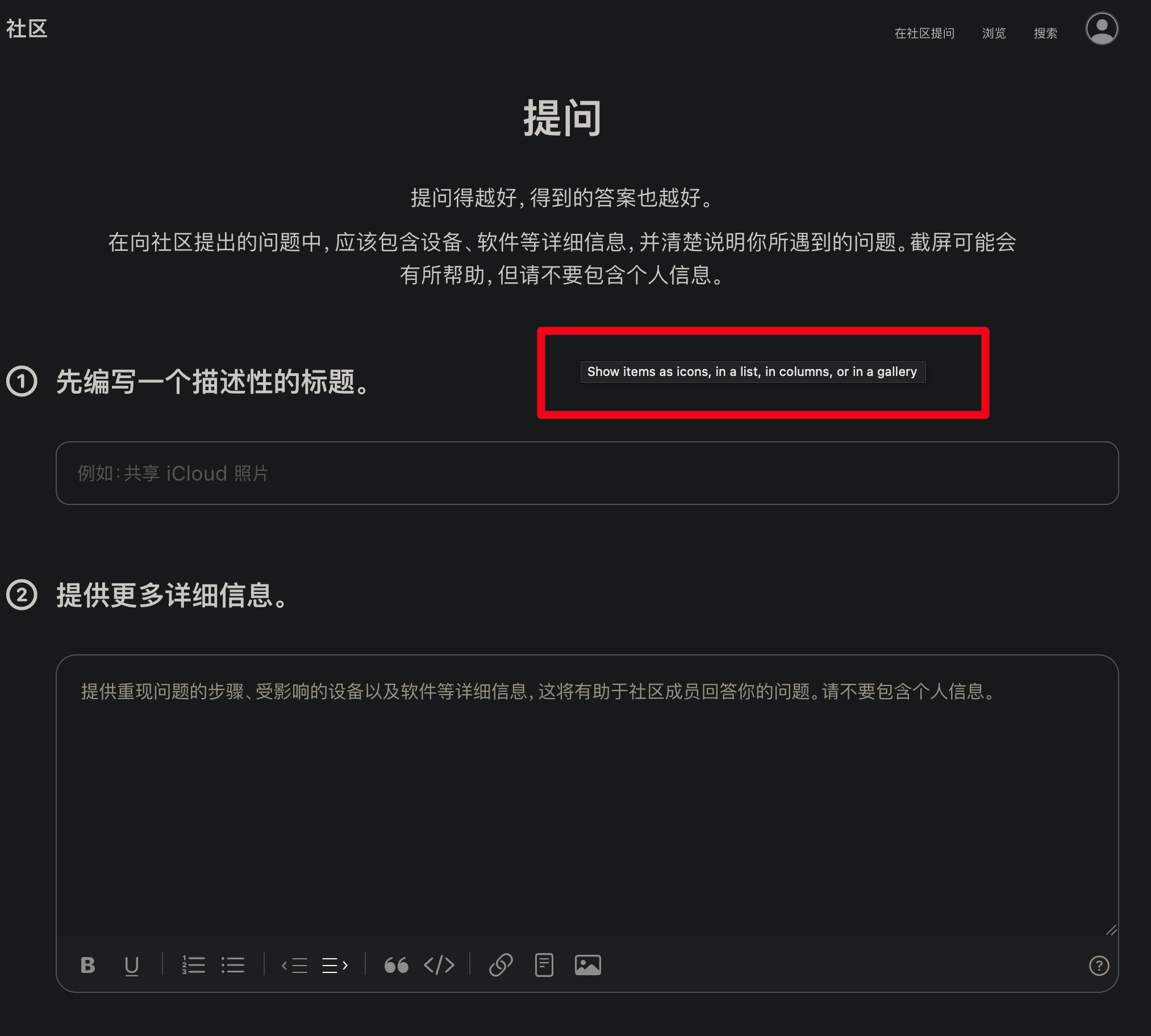This screenshot has width=1151, height=1036.
Task: Insert a hyperlink using chain icon
Action: tap(501, 965)
